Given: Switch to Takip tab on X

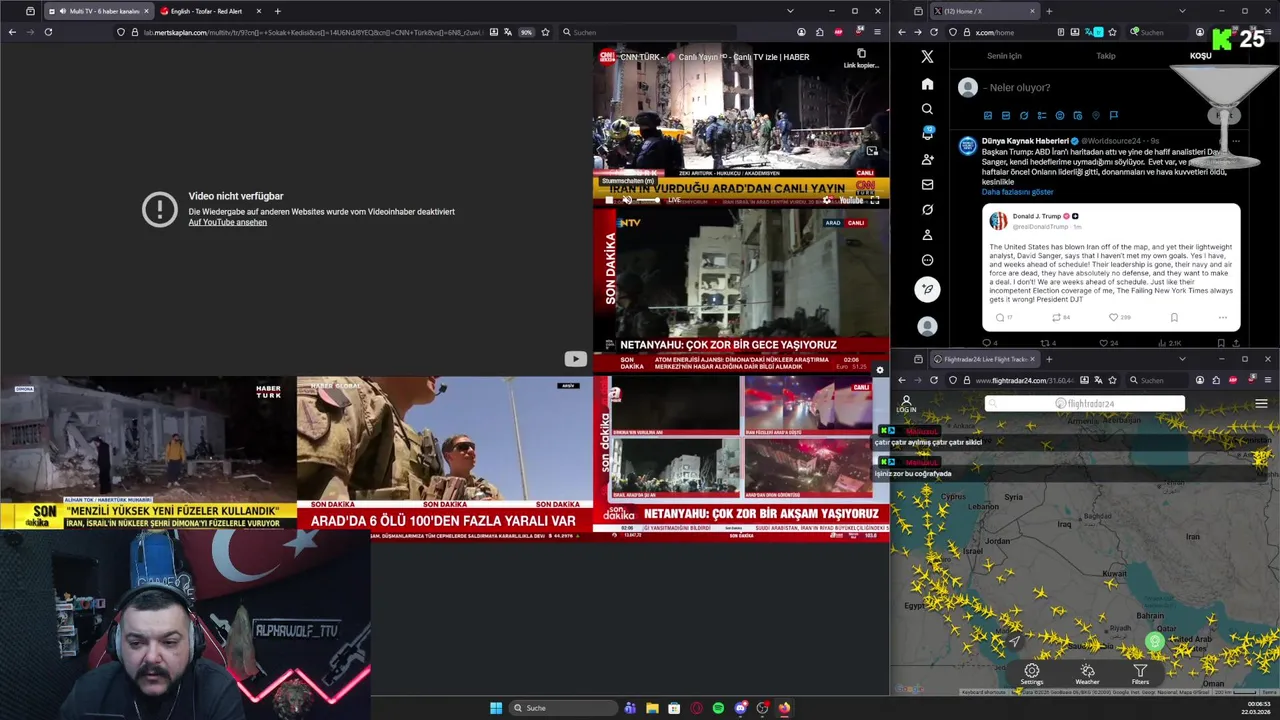Looking at the screenshot, I should pyautogui.click(x=1105, y=56).
